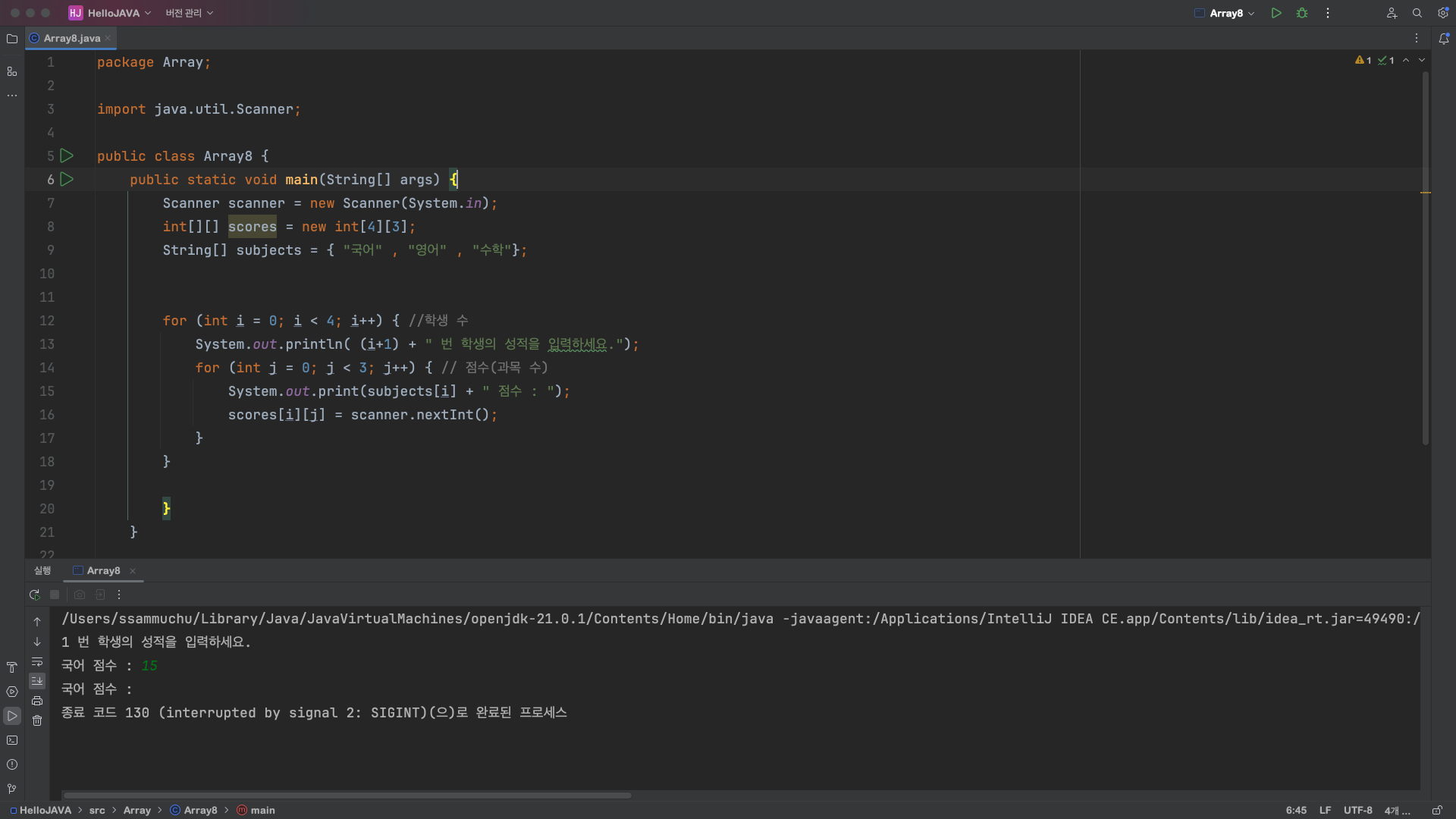
Task: Toggle soft-wrap in console output
Action: coord(37,661)
